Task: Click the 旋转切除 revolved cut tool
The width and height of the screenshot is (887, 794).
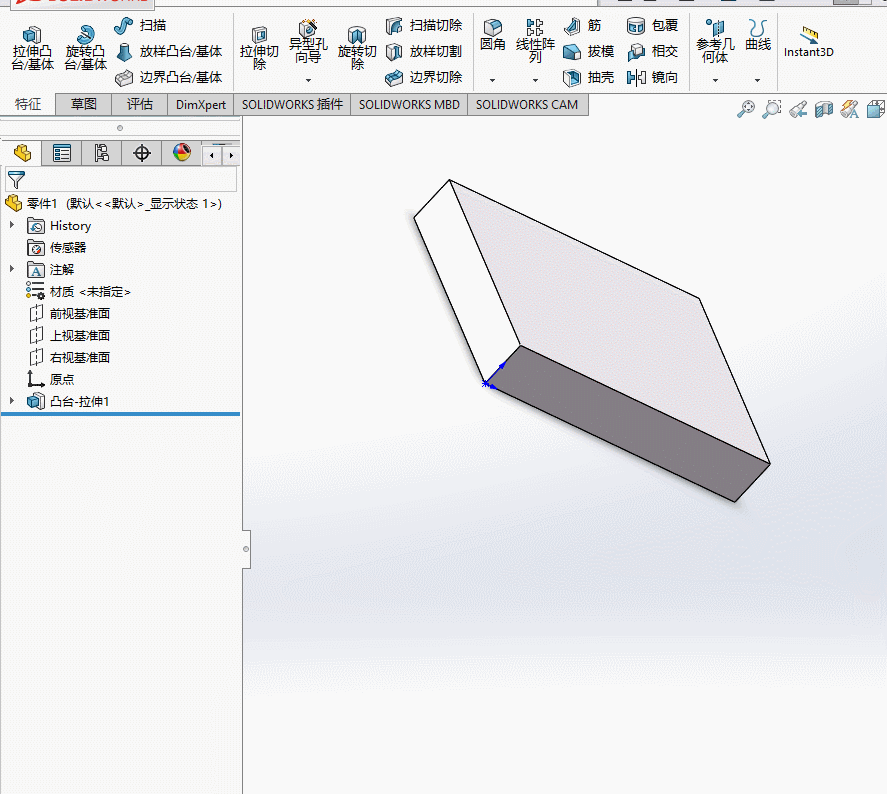Action: point(357,49)
